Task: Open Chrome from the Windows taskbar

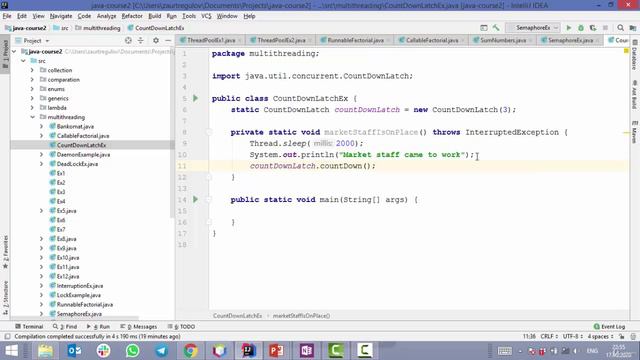Action: pyautogui.click(x=190, y=351)
